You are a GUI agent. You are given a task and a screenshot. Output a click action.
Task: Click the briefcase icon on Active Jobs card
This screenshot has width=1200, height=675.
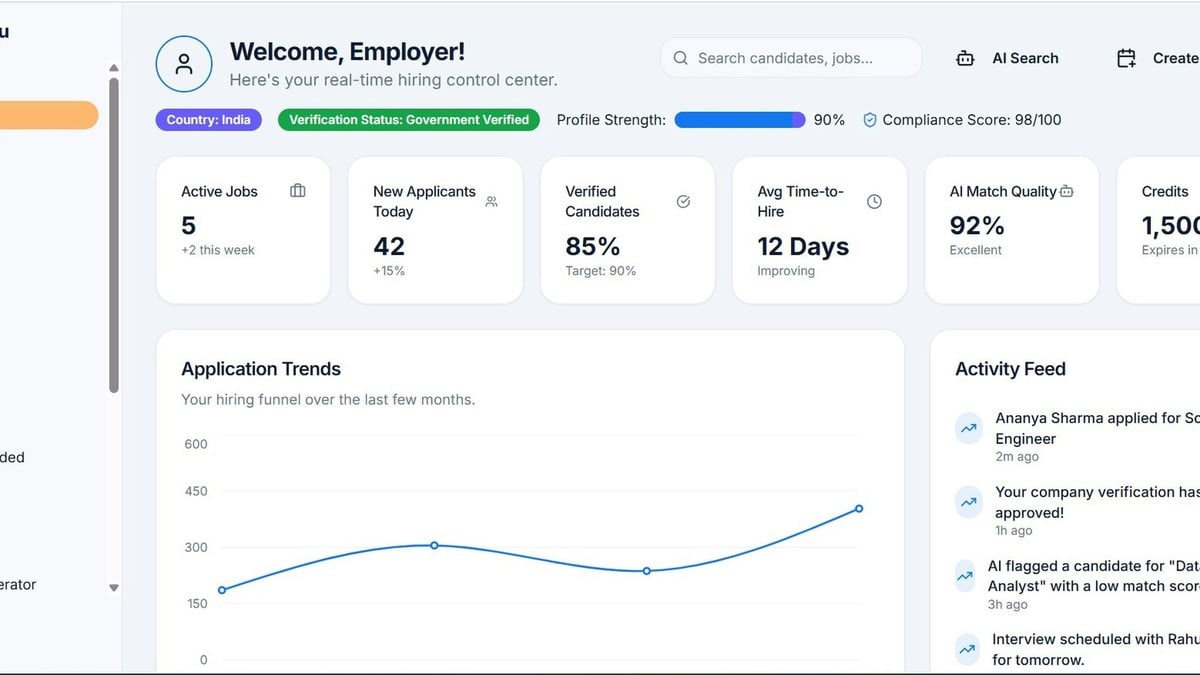(x=298, y=191)
